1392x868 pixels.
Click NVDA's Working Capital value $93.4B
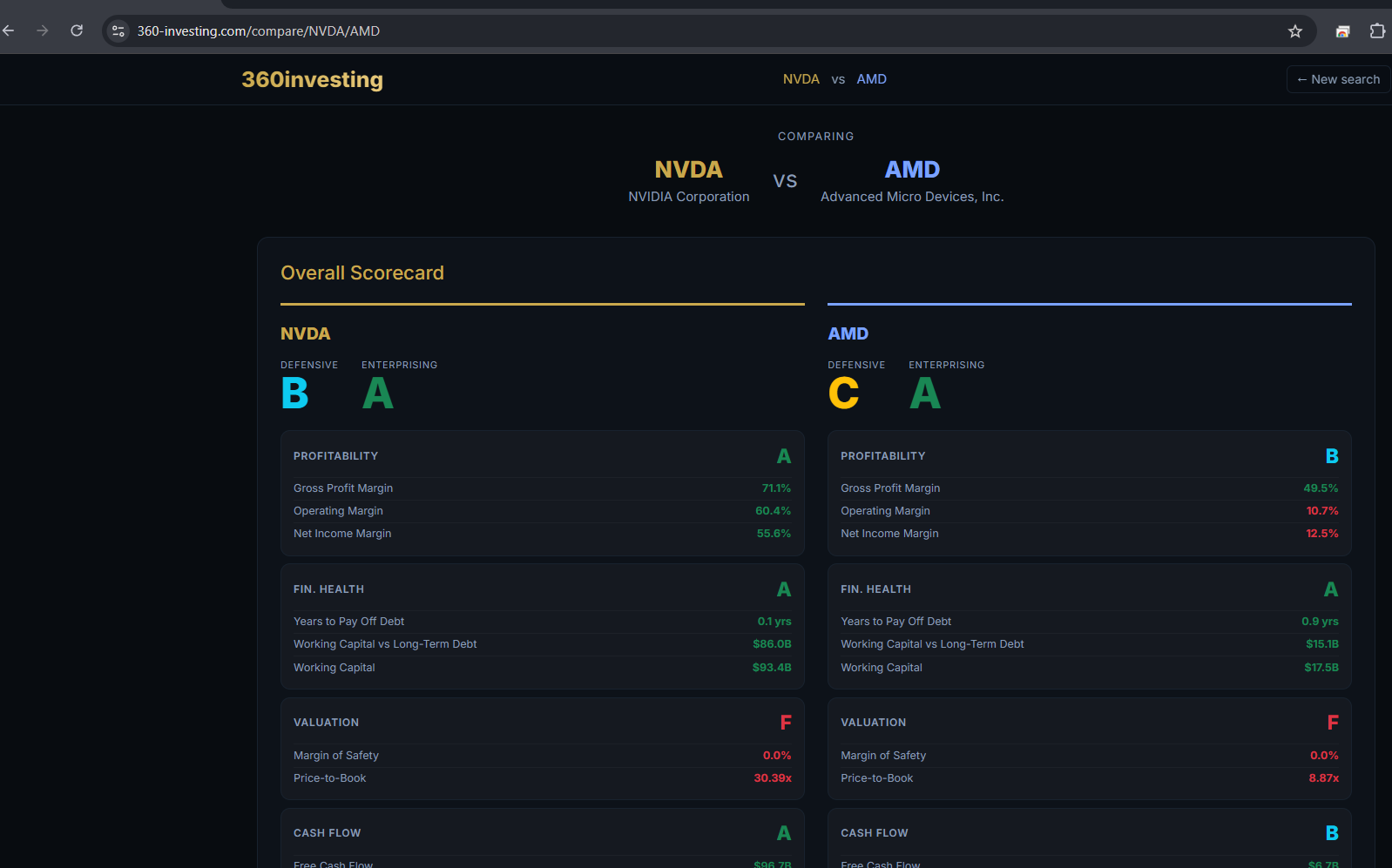pyautogui.click(x=772, y=668)
